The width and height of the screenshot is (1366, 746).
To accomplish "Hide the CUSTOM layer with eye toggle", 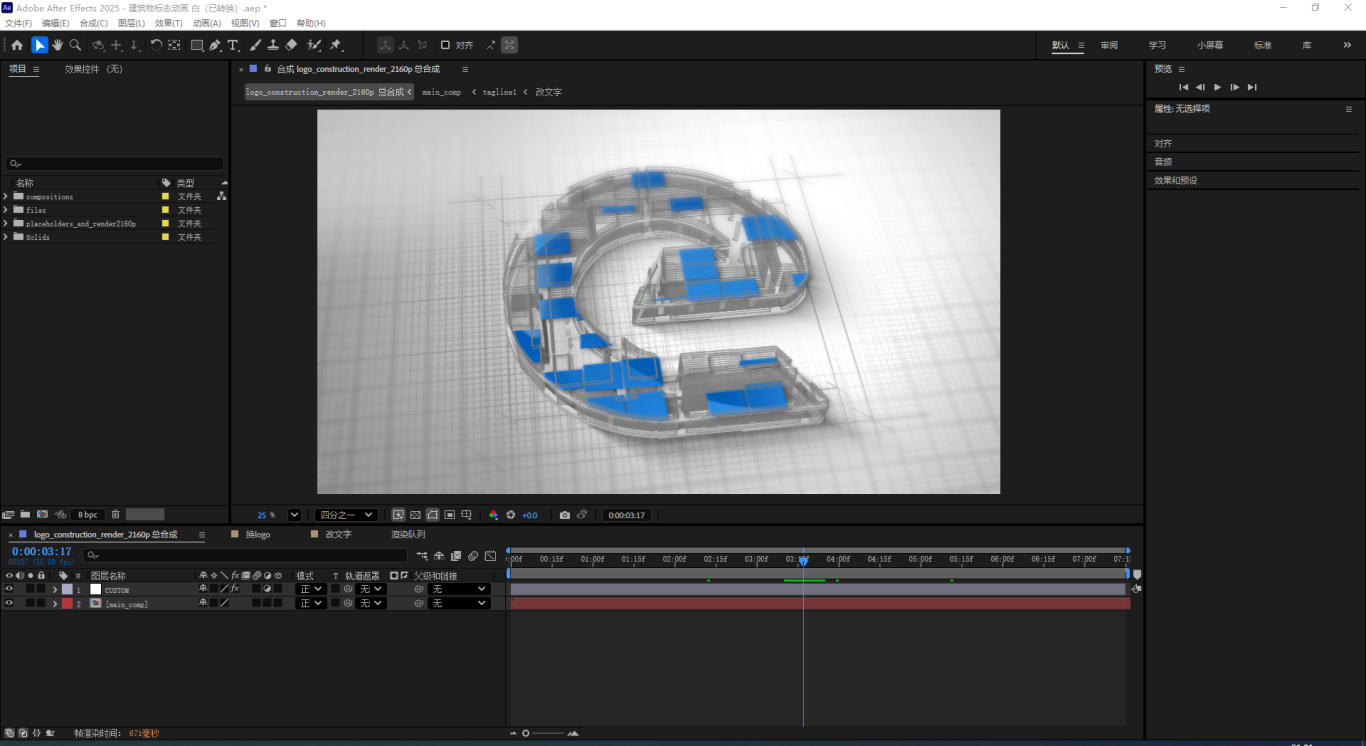I will 9,589.
